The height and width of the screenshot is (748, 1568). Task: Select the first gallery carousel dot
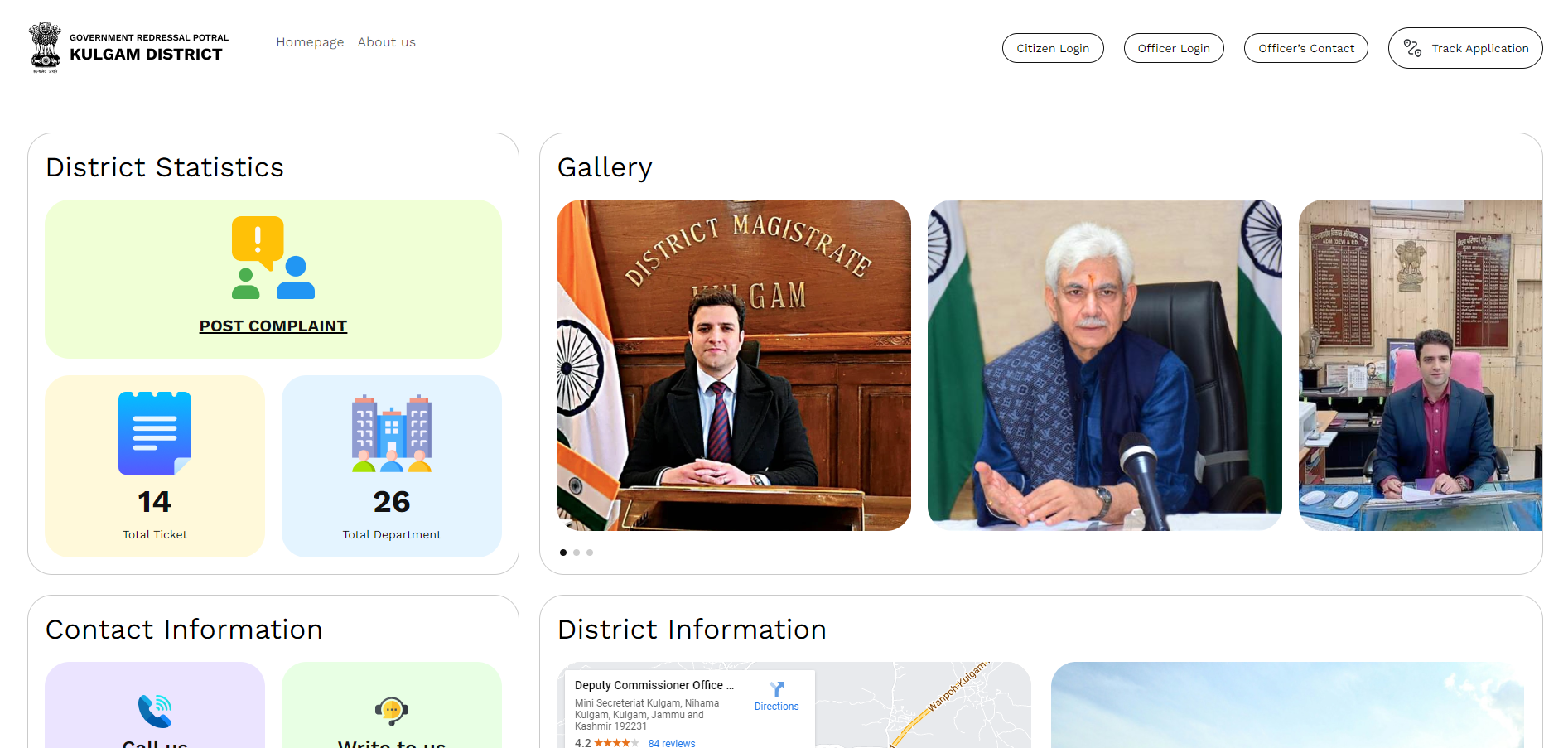pyautogui.click(x=563, y=553)
